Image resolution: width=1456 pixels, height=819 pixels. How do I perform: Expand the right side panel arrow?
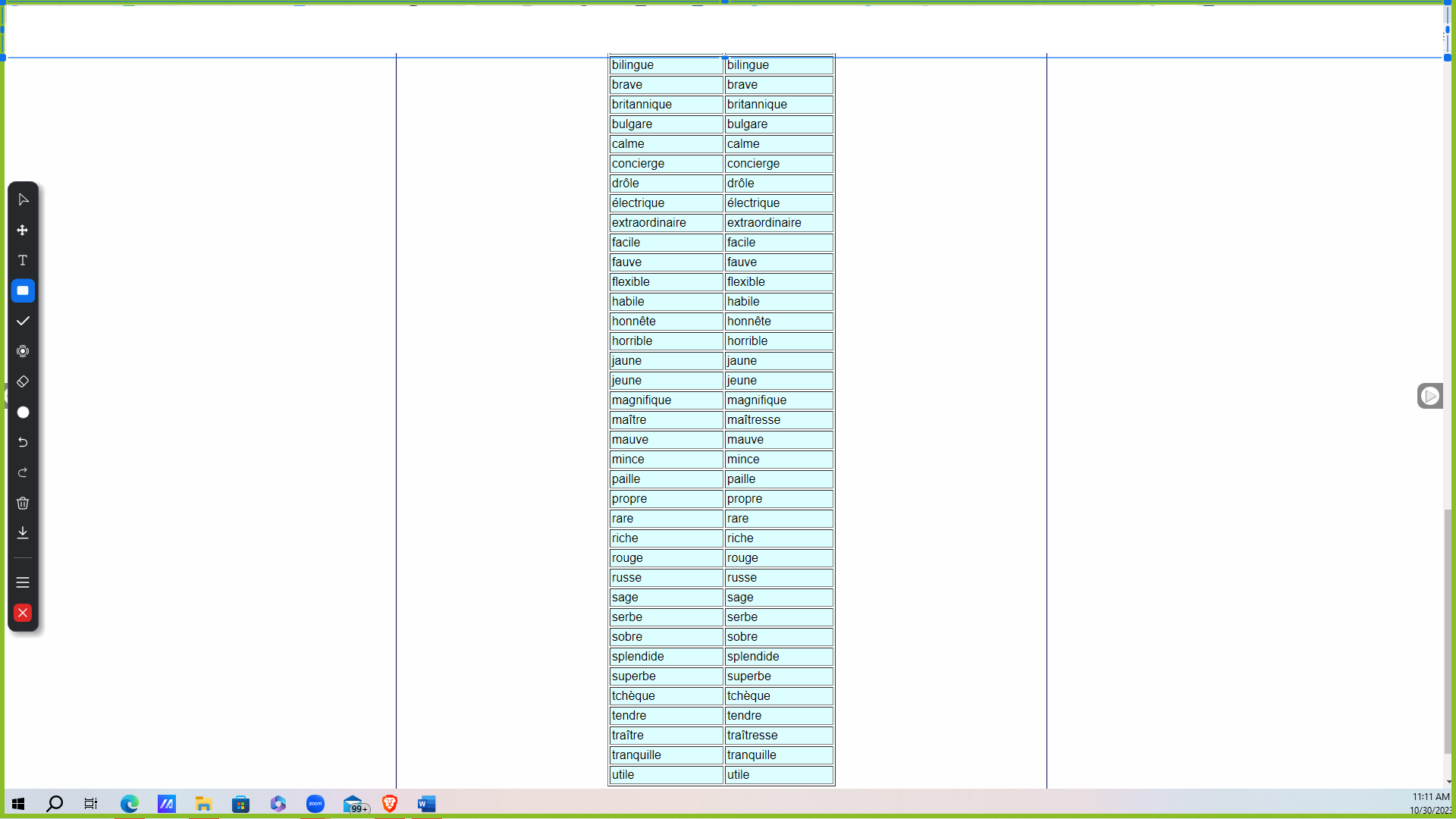coord(1429,396)
